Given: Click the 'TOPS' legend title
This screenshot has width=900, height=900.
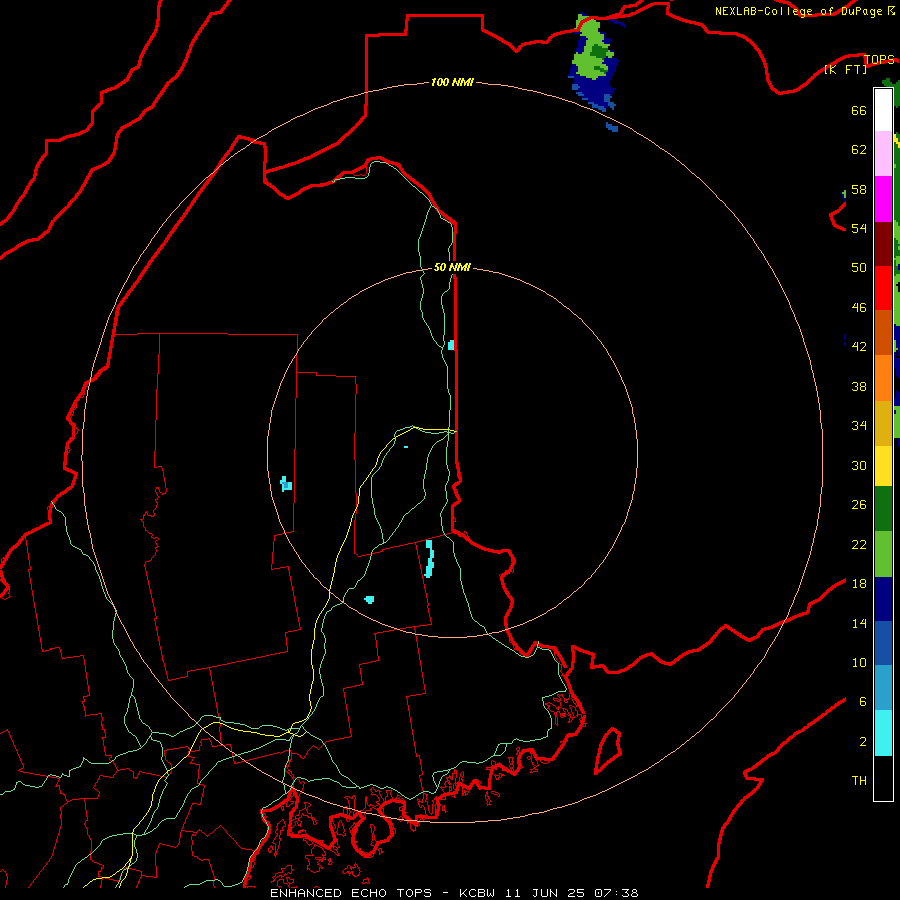Looking at the screenshot, I should click(x=879, y=60).
